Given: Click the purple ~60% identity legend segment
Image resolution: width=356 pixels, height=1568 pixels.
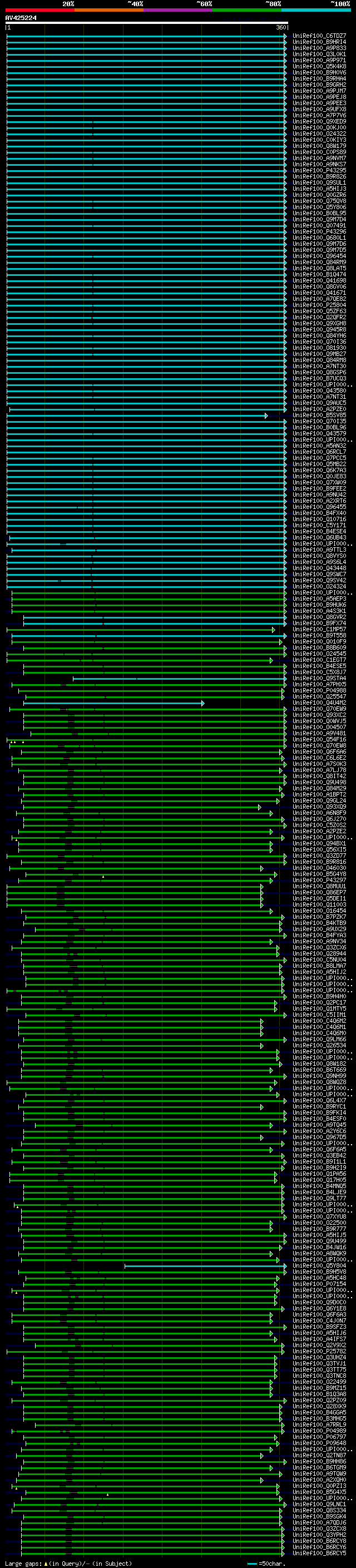Looking at the screenshot, I should coord(179,10).
